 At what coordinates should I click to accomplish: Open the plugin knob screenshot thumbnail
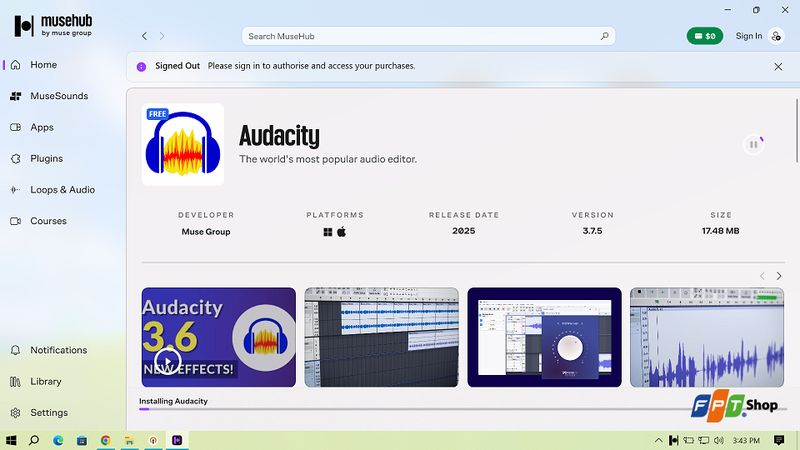click(x=544, y=337)
